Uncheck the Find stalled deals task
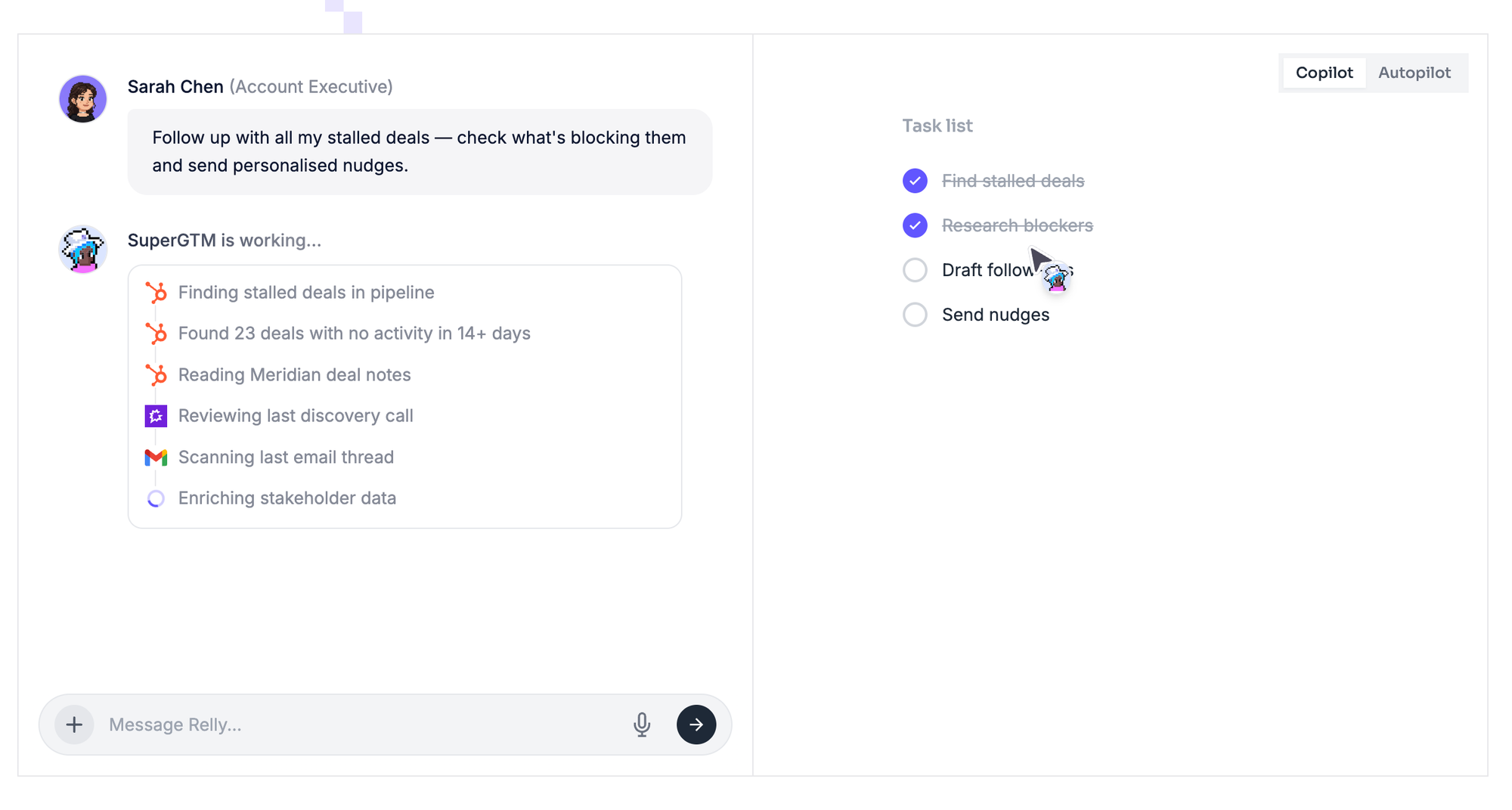This screenshot has height=810, width=1512. 915,181
